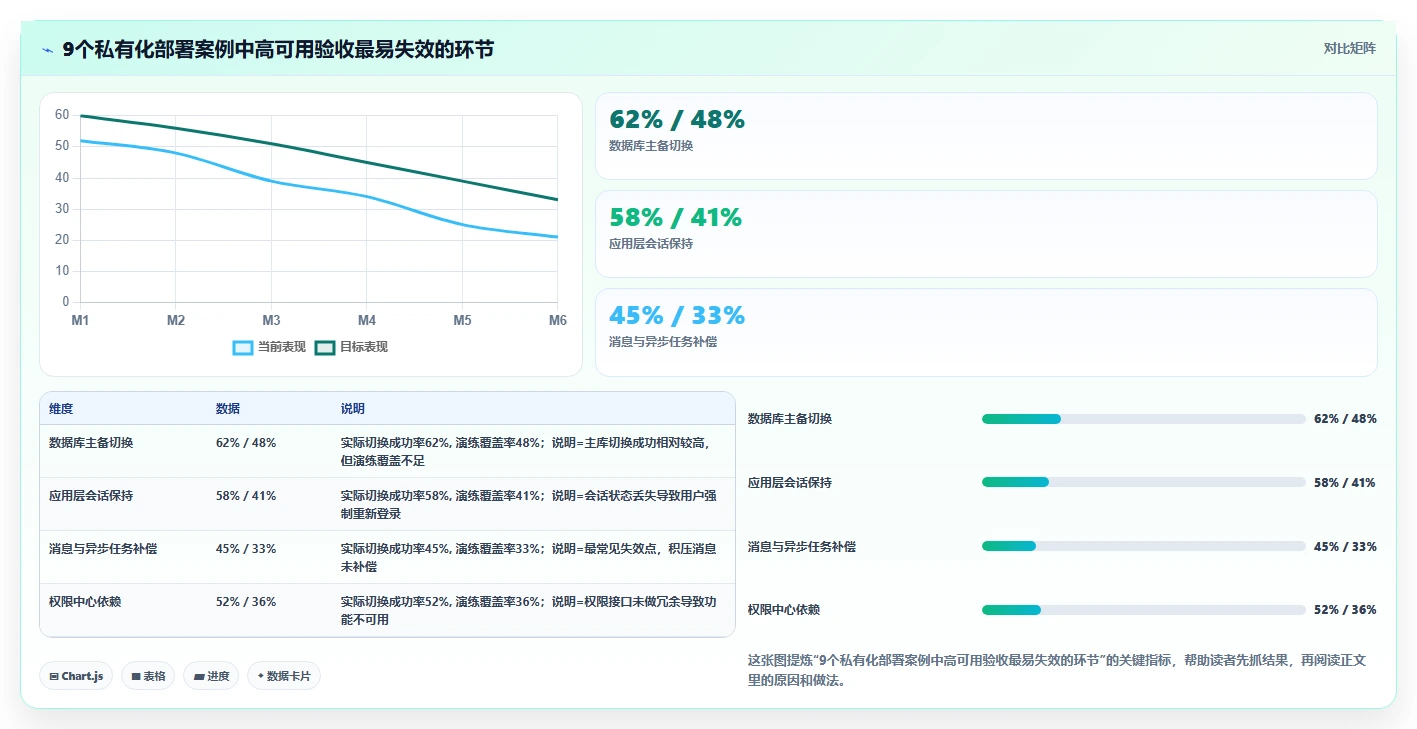The image size is (1417, 729).
Task: Click the M5 axis label on chart
Action: pyautogui.click(x=462, y=320)
